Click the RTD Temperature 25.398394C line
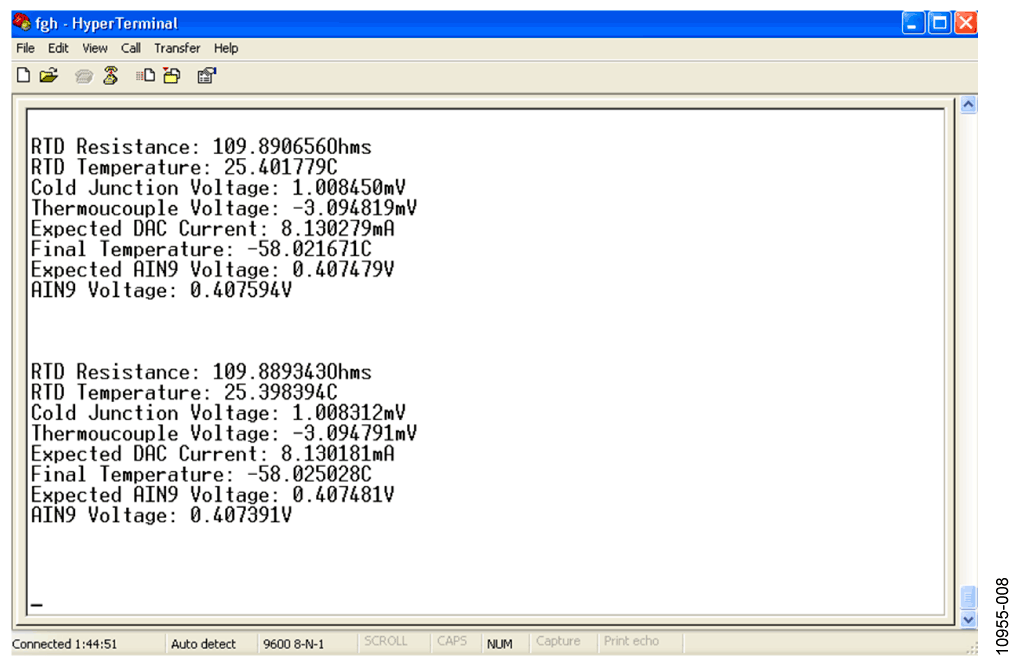This screenshot has height=666, width=1024. 184,392
